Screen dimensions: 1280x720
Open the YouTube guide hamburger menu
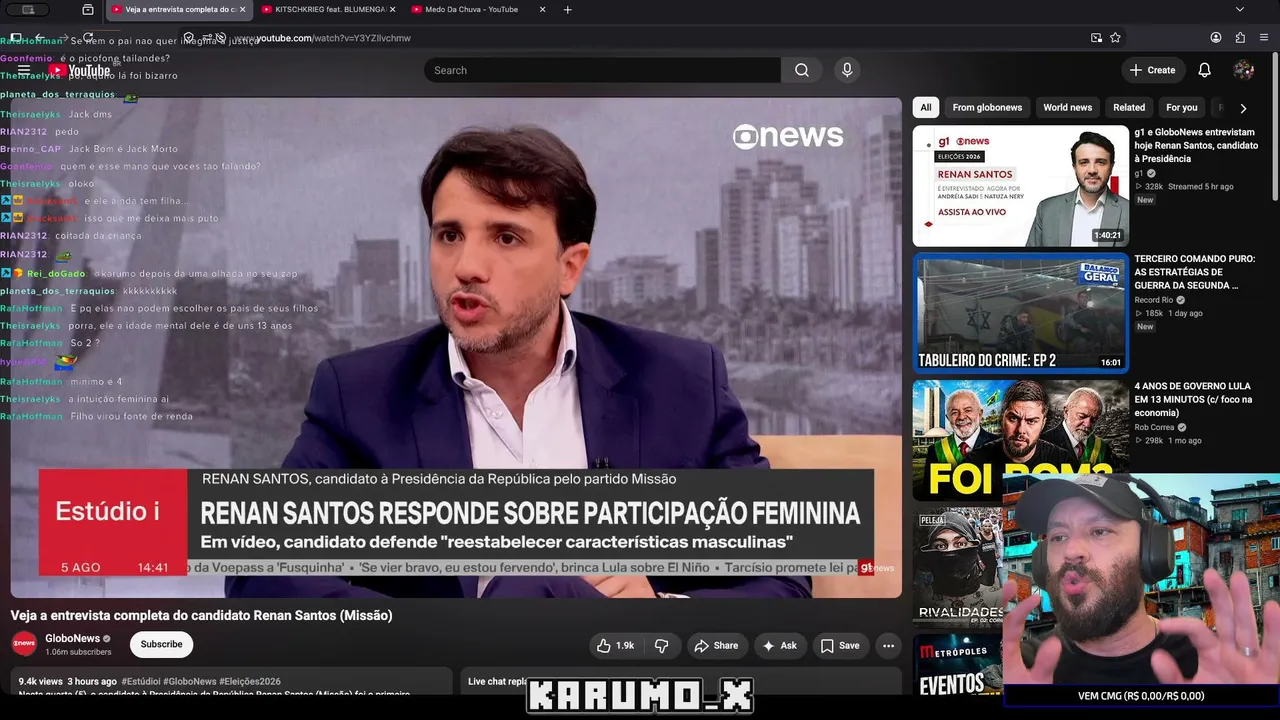[x=24, y=70]
